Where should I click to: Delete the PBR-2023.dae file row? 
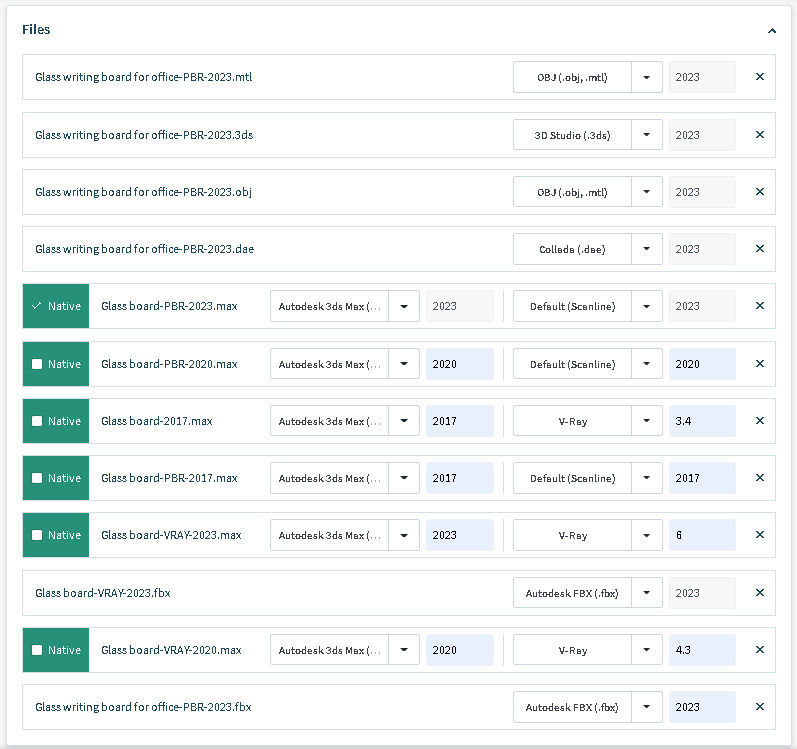(x=760, y=249)
